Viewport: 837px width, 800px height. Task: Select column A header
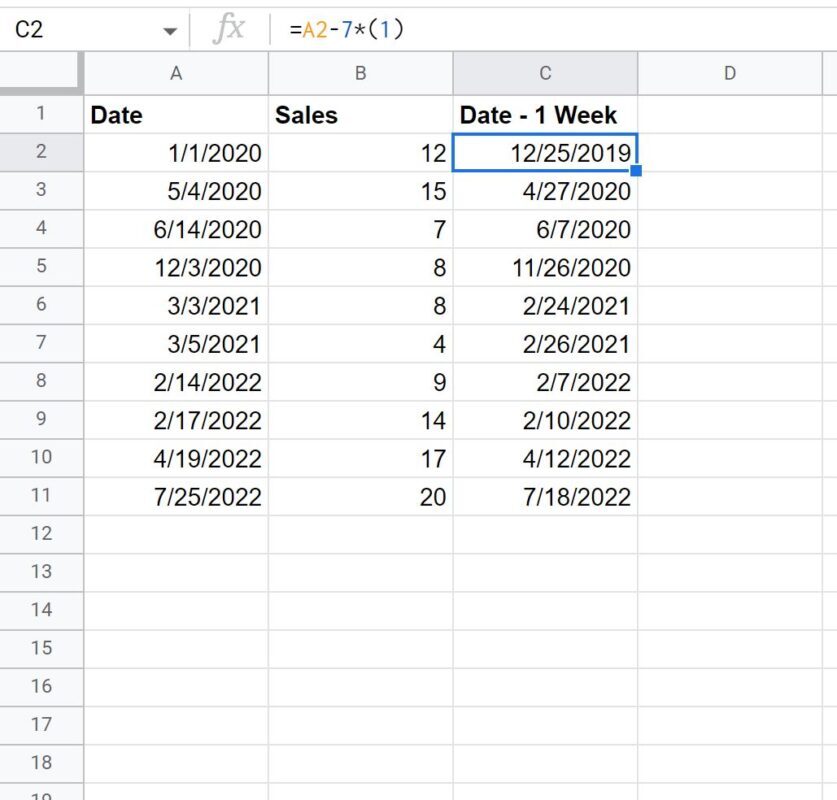click(176, 73)
